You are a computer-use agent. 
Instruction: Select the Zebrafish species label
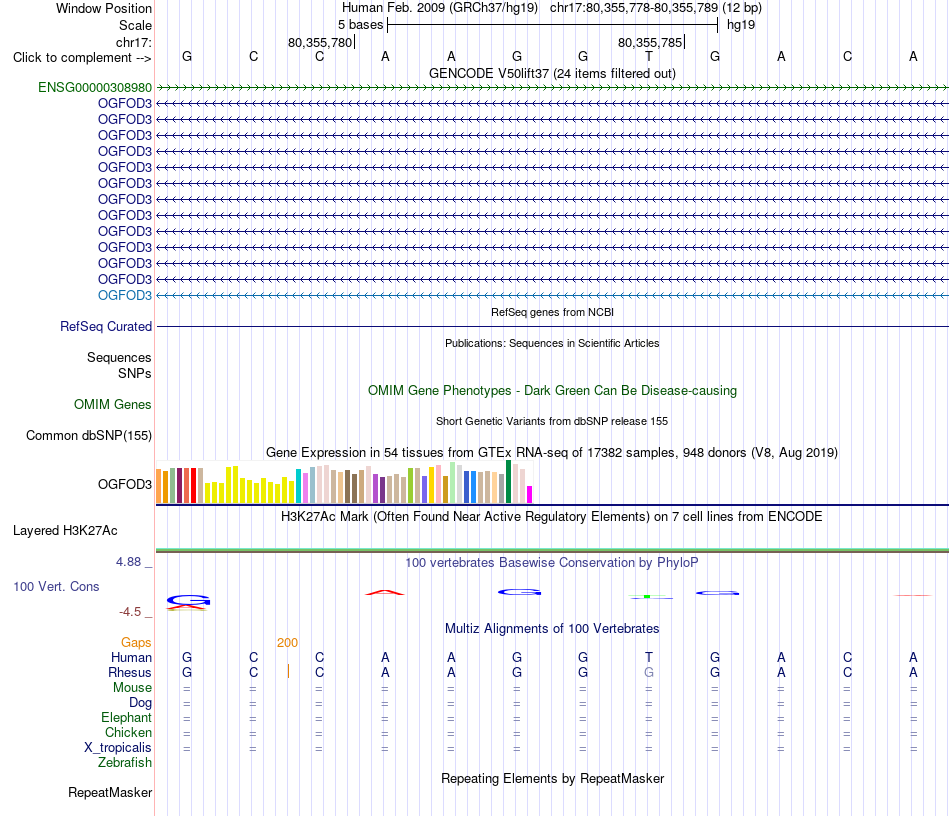[125, 763]
